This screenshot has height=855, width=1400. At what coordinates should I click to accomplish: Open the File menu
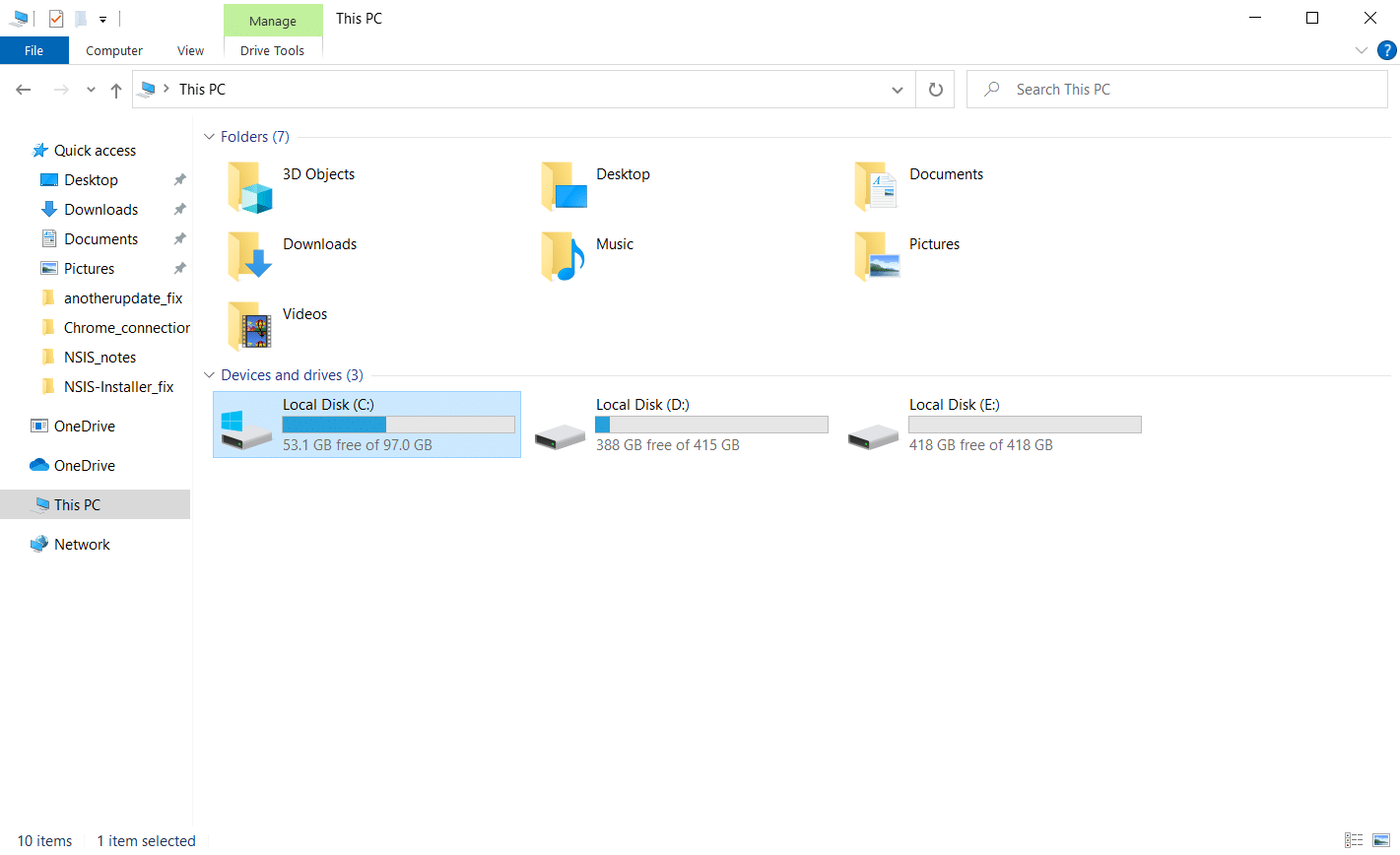coord(34,50)
